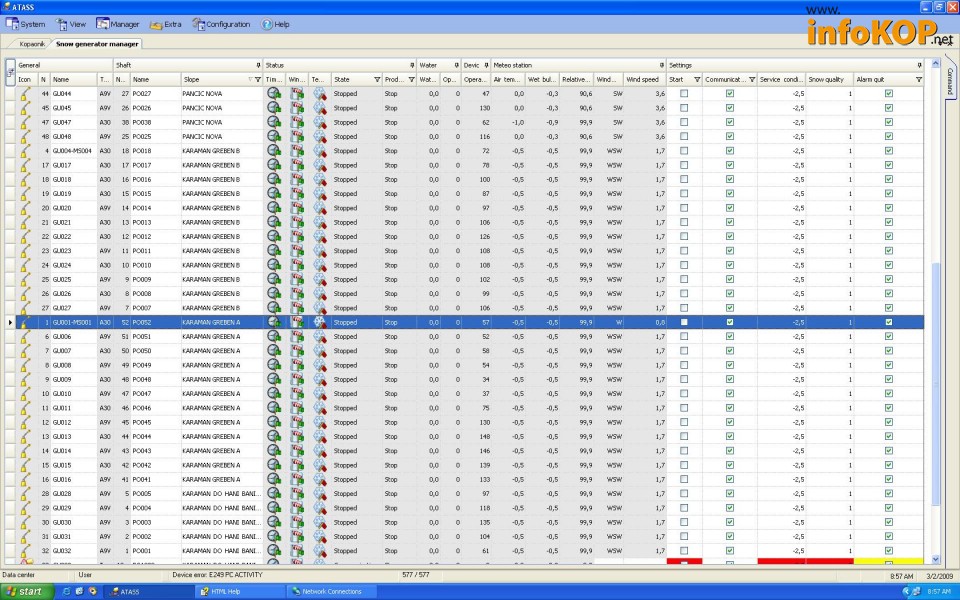The width and height of the screenshot is (960, 600).
Task: Toggle the Communication checkbox for GU021
Action: pyautogui.click(x=730, y=222)
